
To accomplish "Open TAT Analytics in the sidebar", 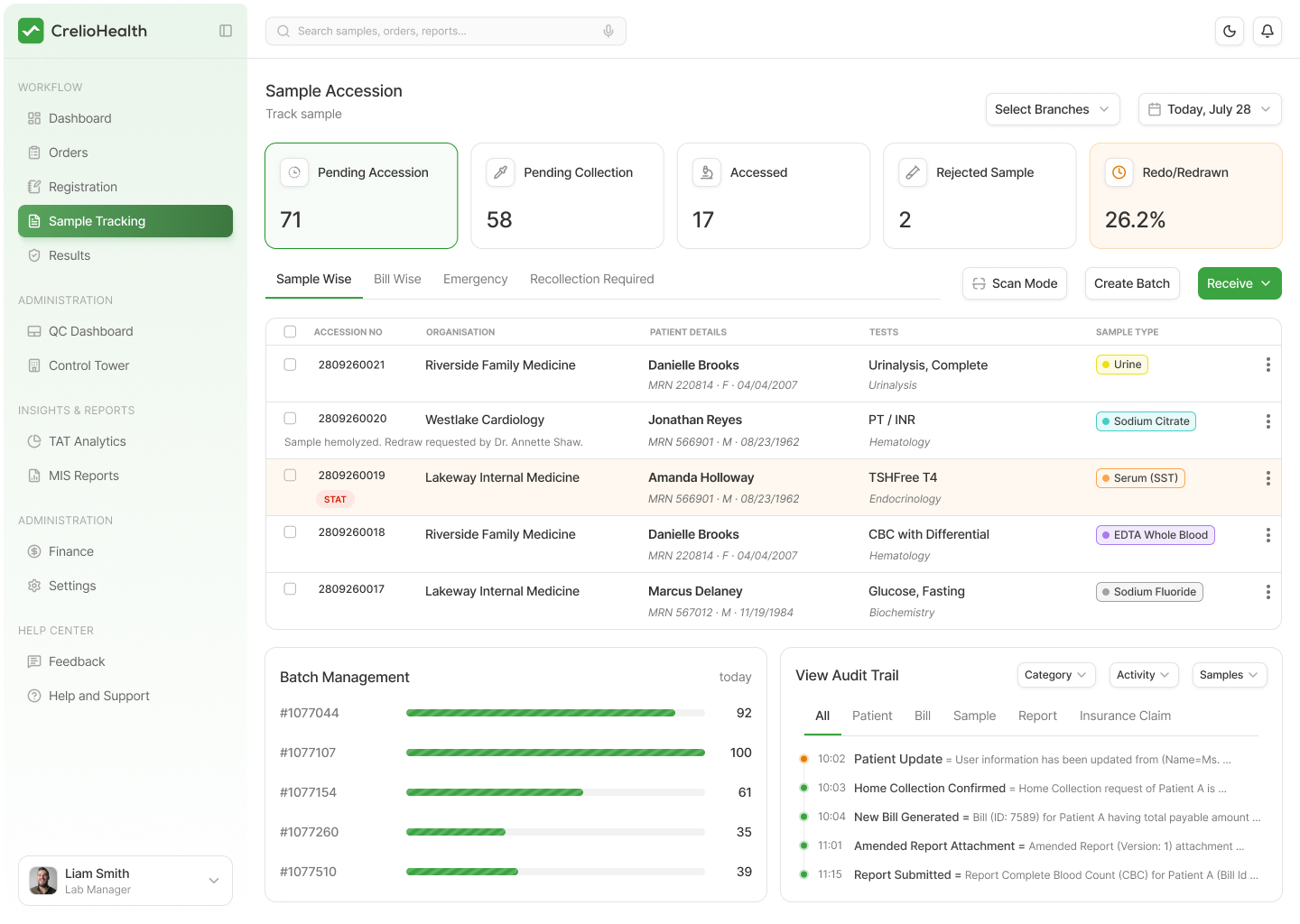I will [x=125, y=441].
